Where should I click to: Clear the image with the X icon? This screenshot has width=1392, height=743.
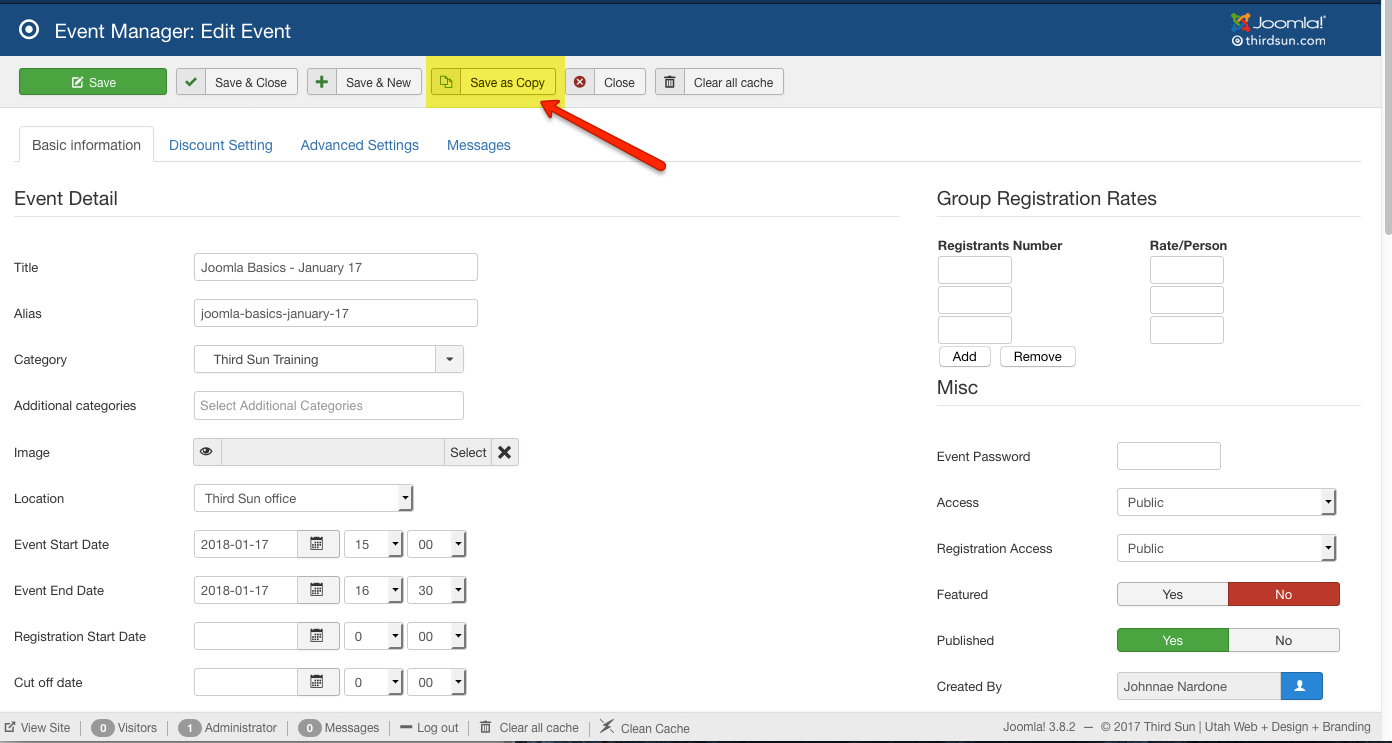pyautogui.click(x=505, y=452)
